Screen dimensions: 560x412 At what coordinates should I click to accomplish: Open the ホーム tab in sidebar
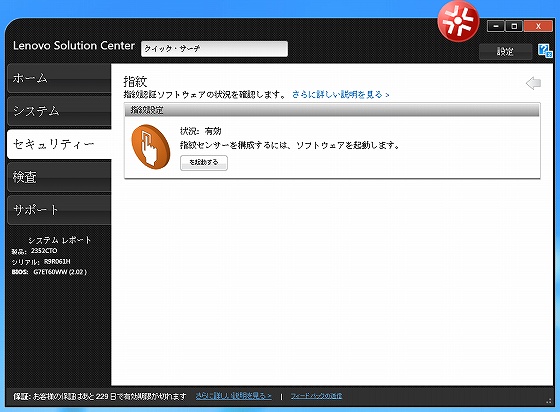coord(59,78)
